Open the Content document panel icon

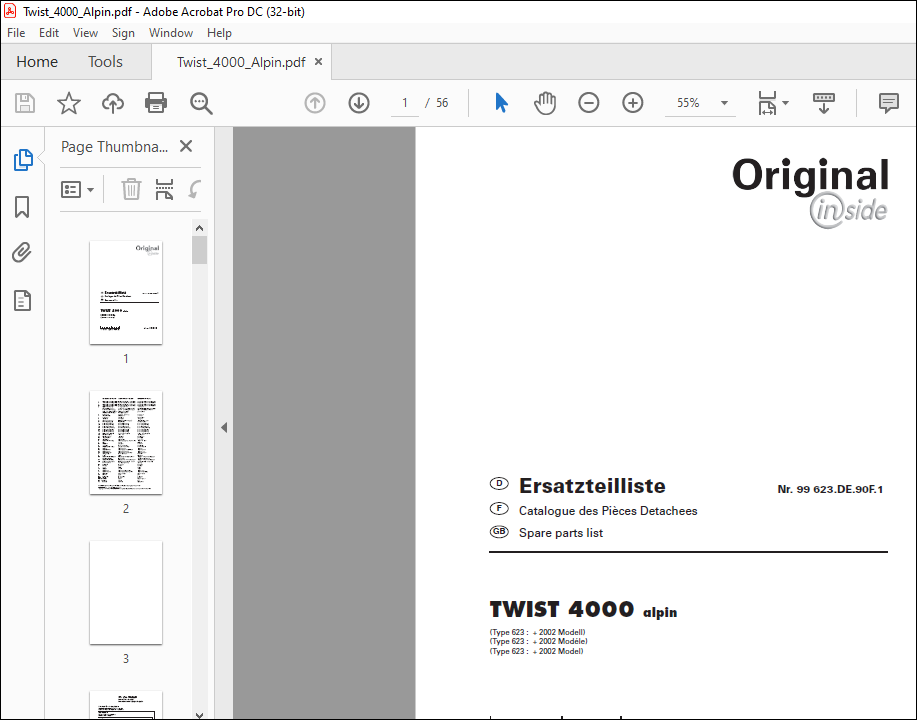point(22,300)
